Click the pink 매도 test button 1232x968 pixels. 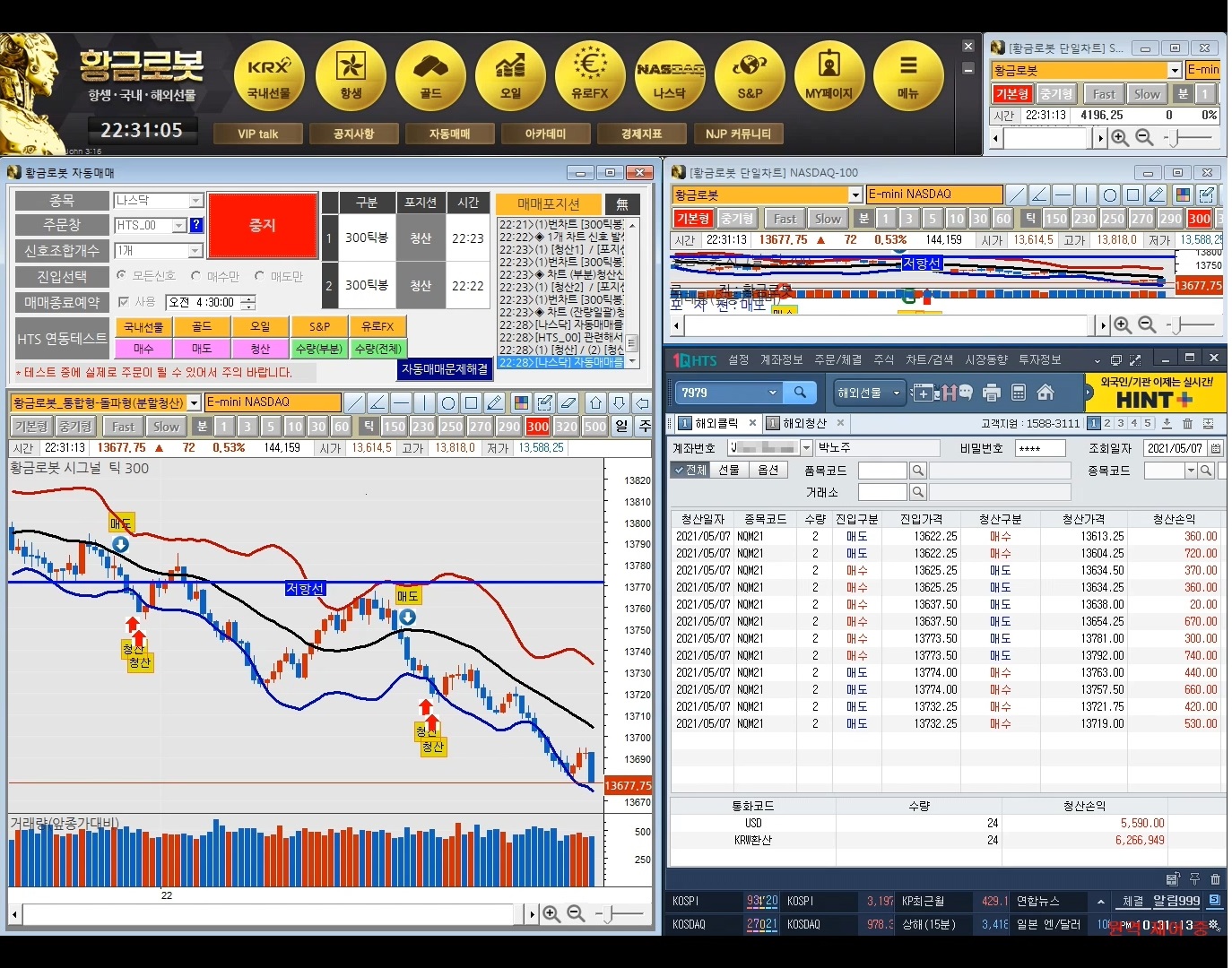click(x=202, y=349)
